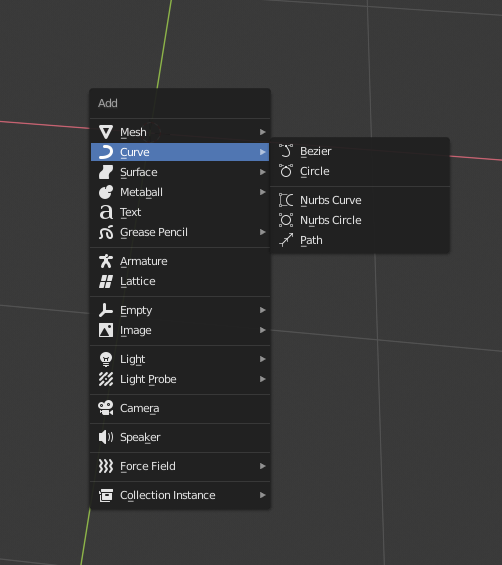Expand Image submenu arrow
This screenshot has height=565, width=502.
263,330
